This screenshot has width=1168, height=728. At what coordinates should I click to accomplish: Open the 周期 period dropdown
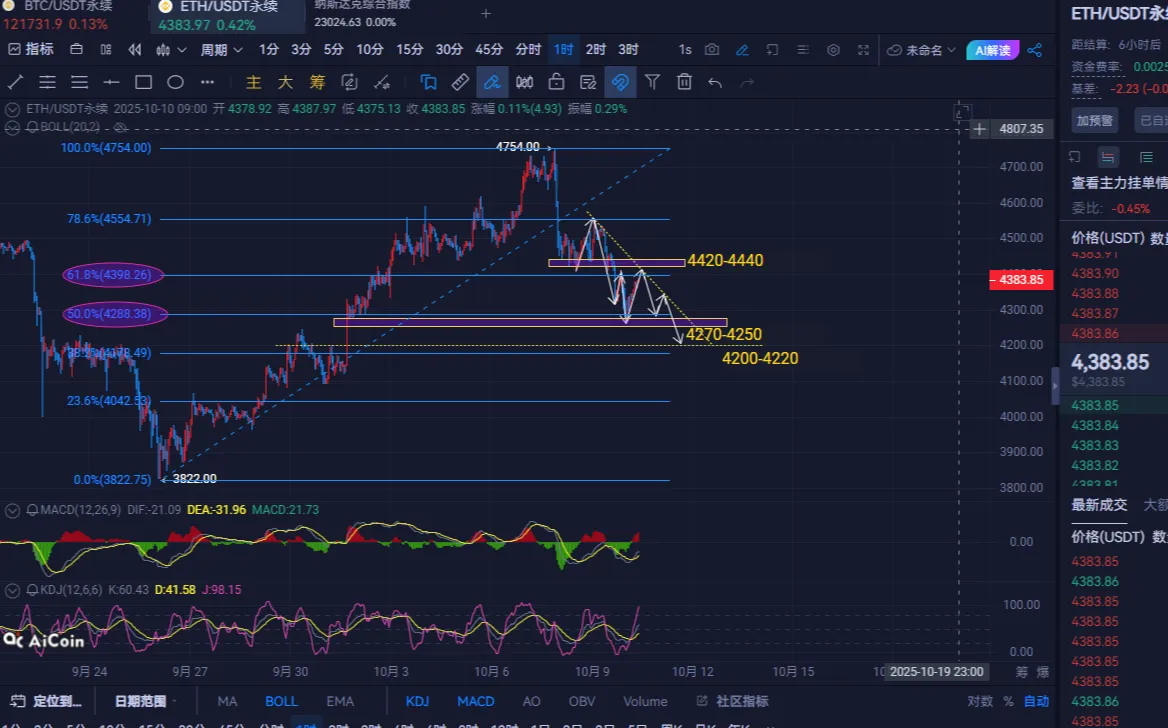coord(221,49)
